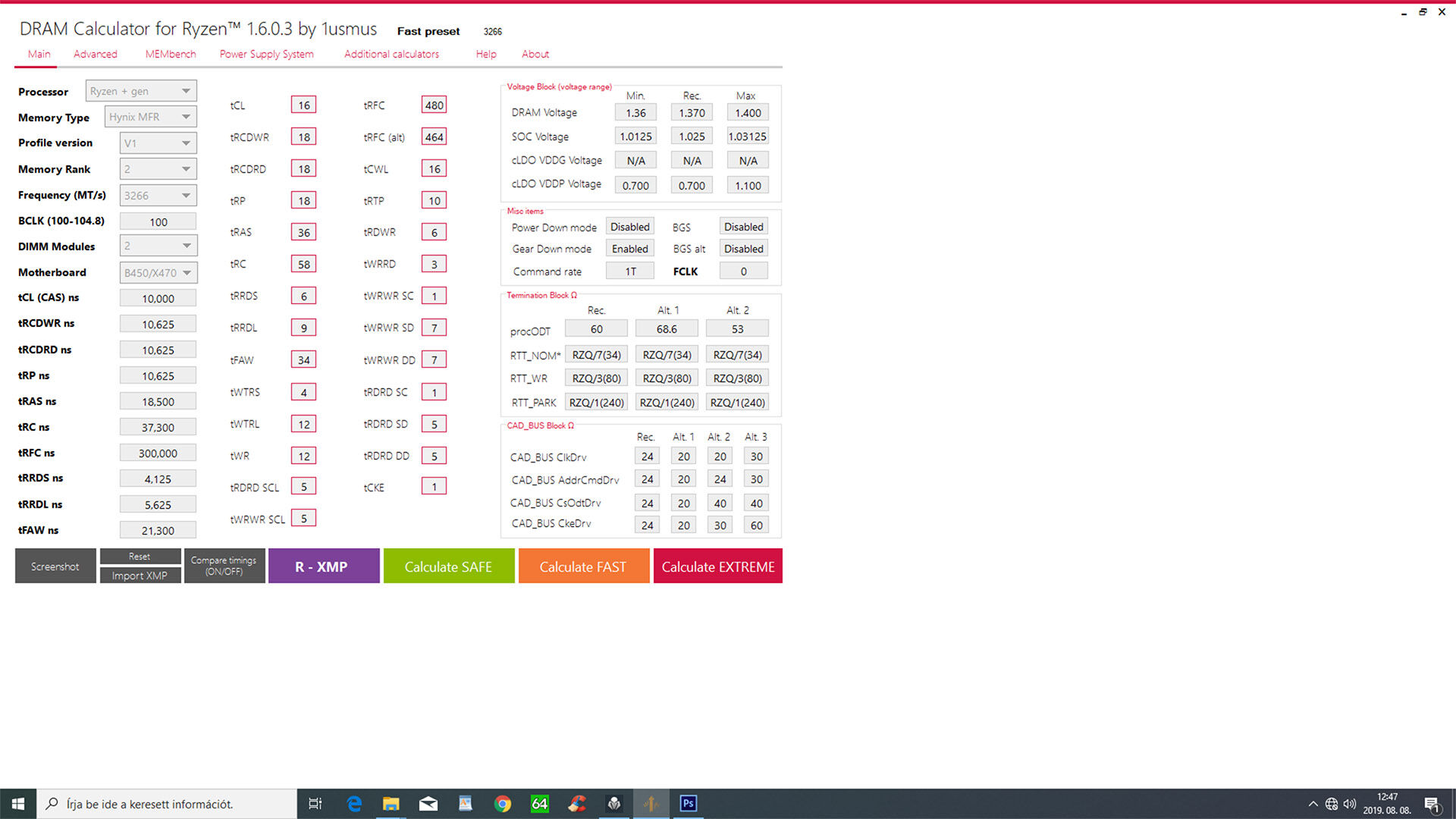Open Additional calculators tab

click(391, 54)
